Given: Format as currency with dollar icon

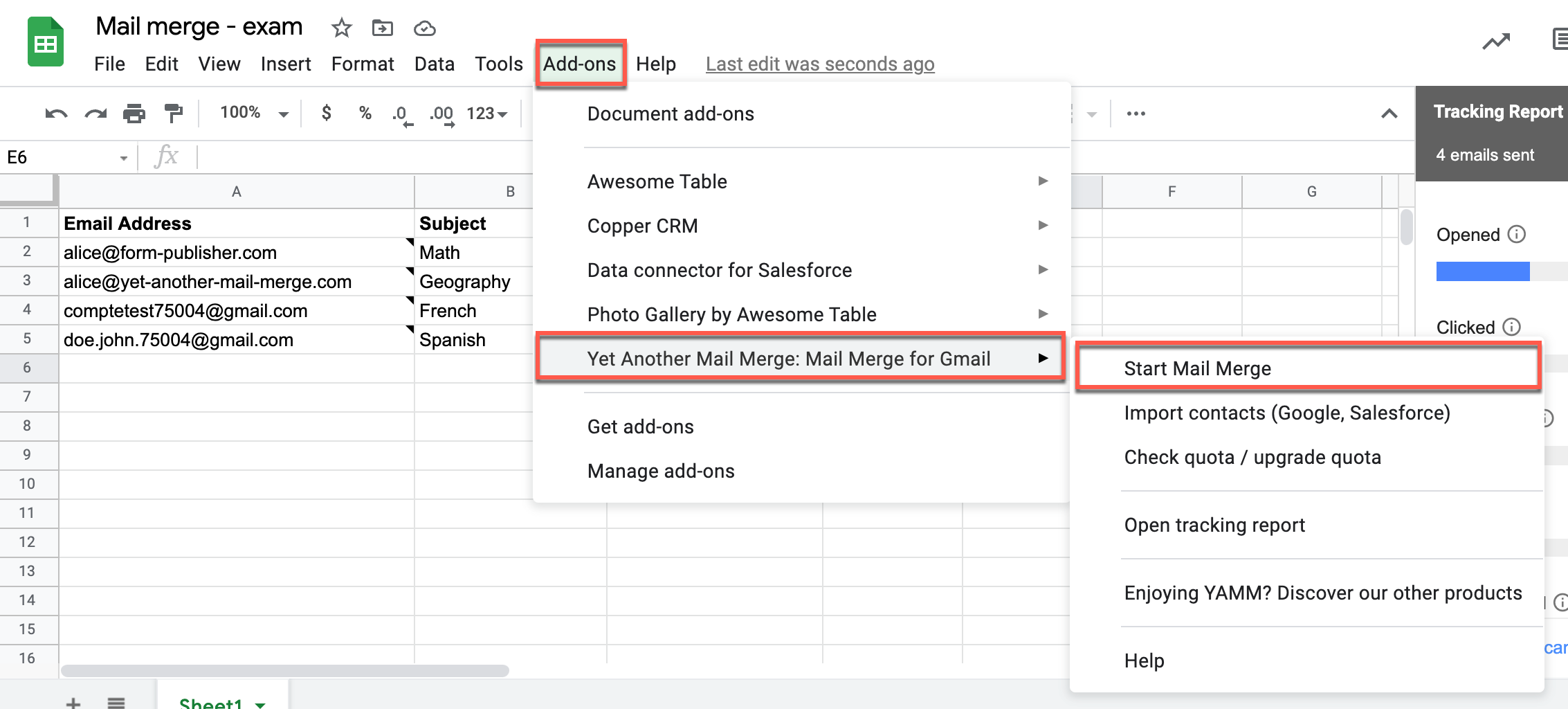Looking at the screenshot, I should click(x=327, y=113).
